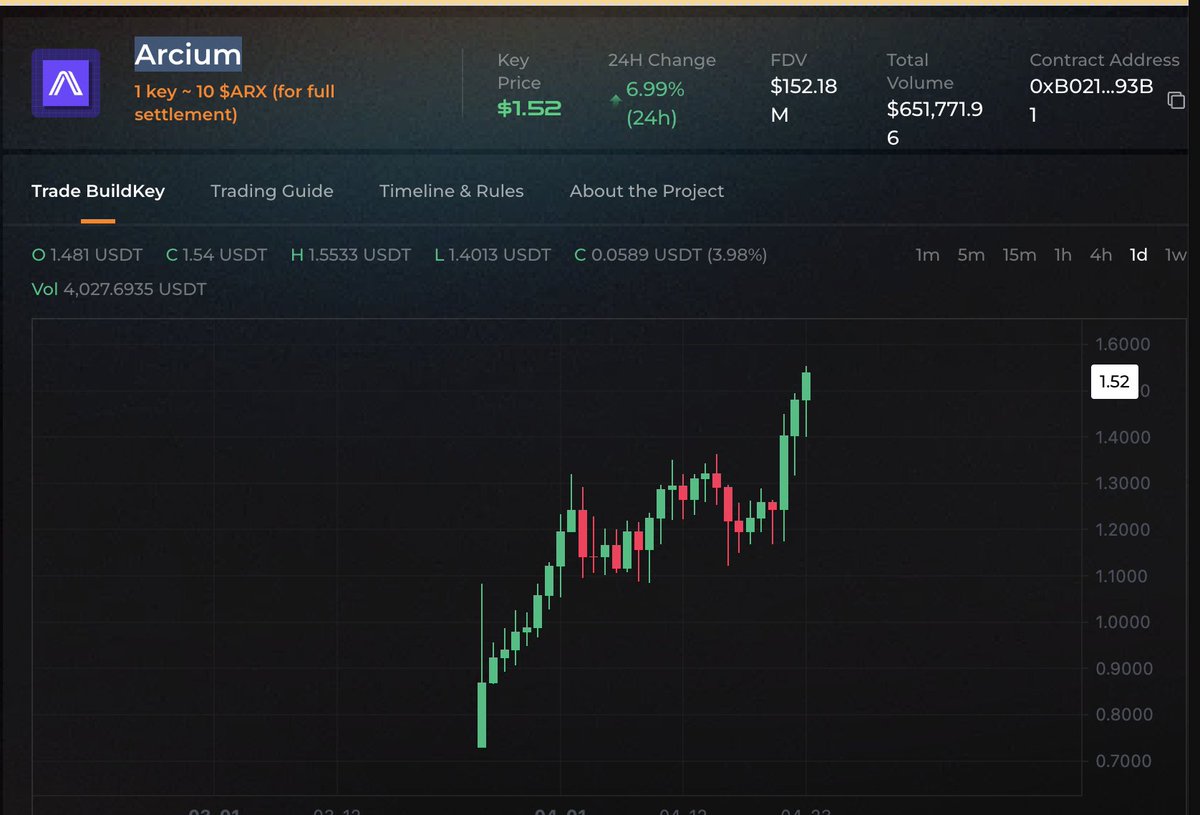Click the Key Price label

click(519, 72)
